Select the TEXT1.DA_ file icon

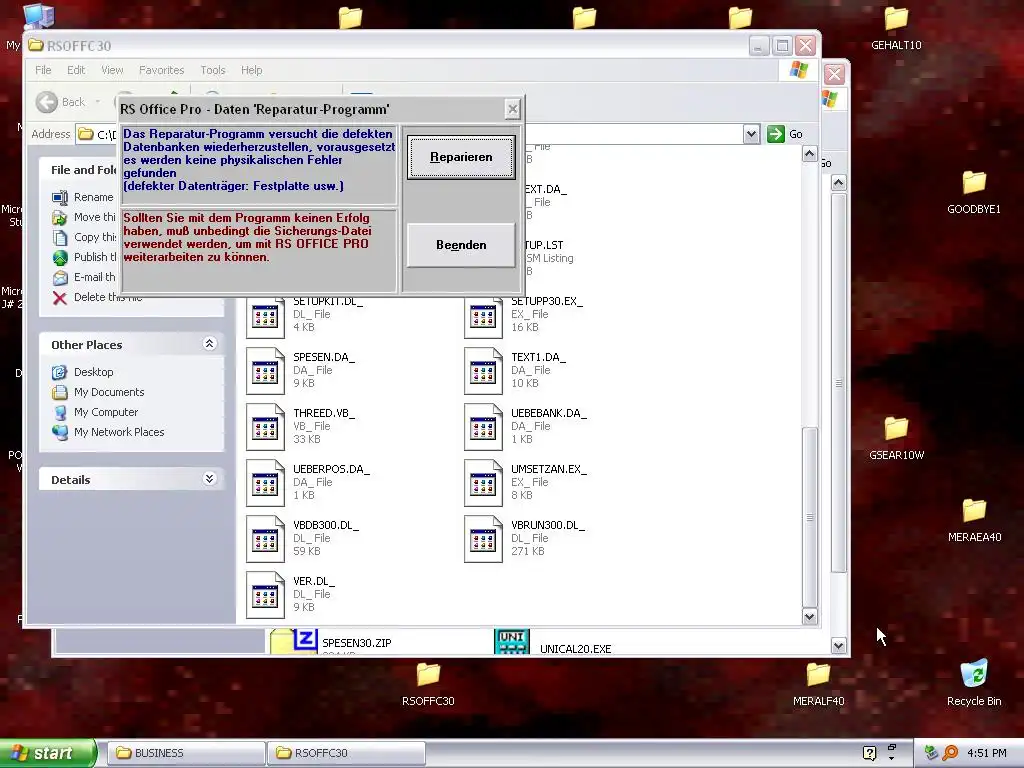pos(483,372)
